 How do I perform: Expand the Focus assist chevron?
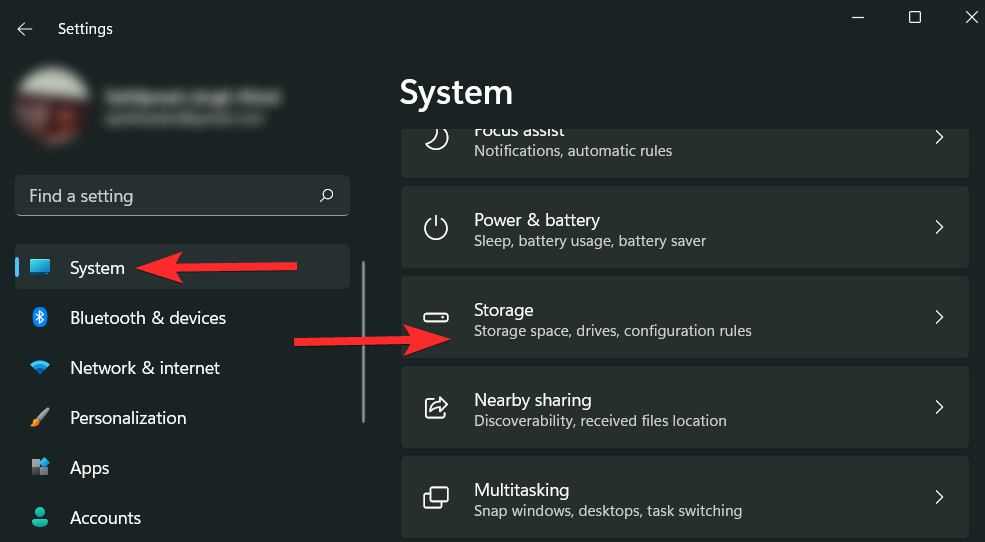939,138
